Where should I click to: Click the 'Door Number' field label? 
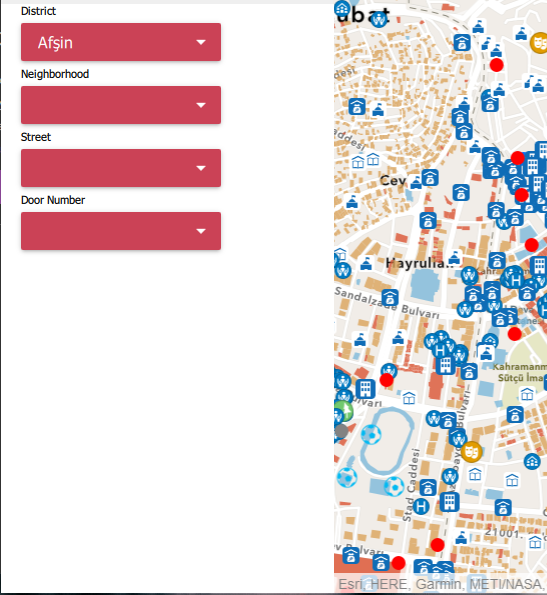click(x=53, y=200)
